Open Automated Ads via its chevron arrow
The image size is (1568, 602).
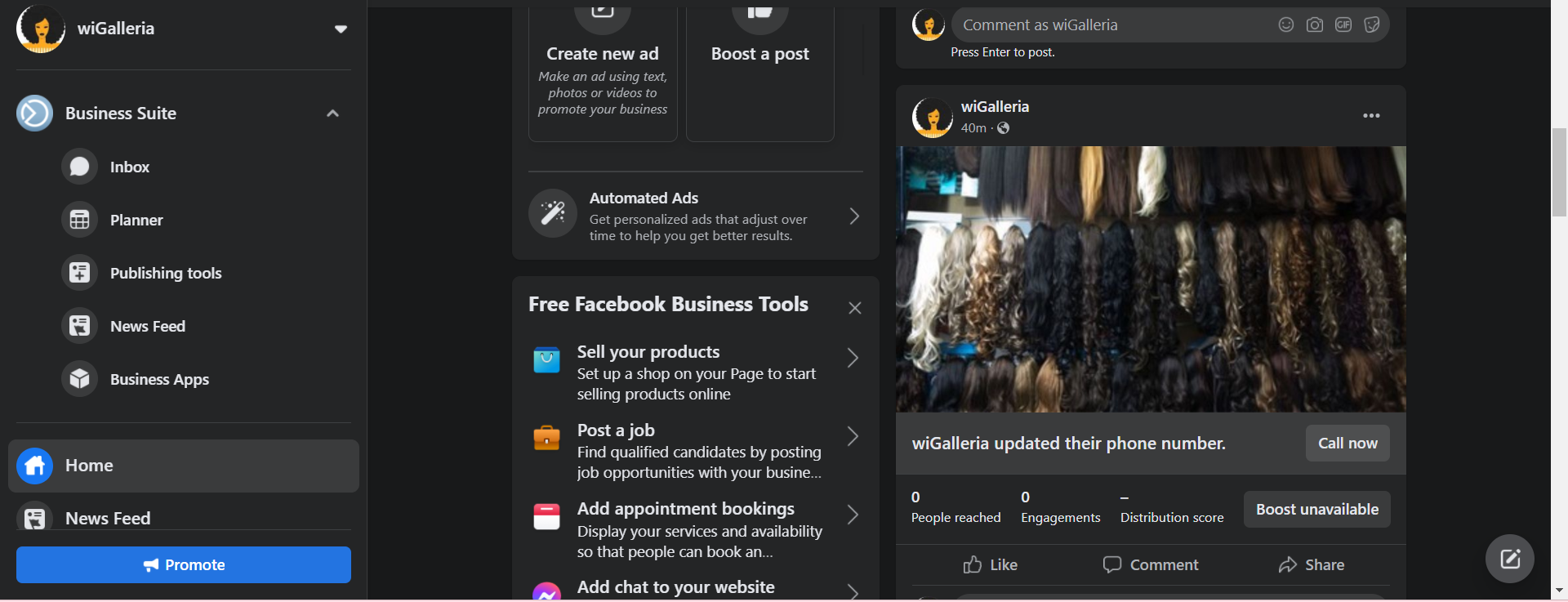click(x=854, y=216)
